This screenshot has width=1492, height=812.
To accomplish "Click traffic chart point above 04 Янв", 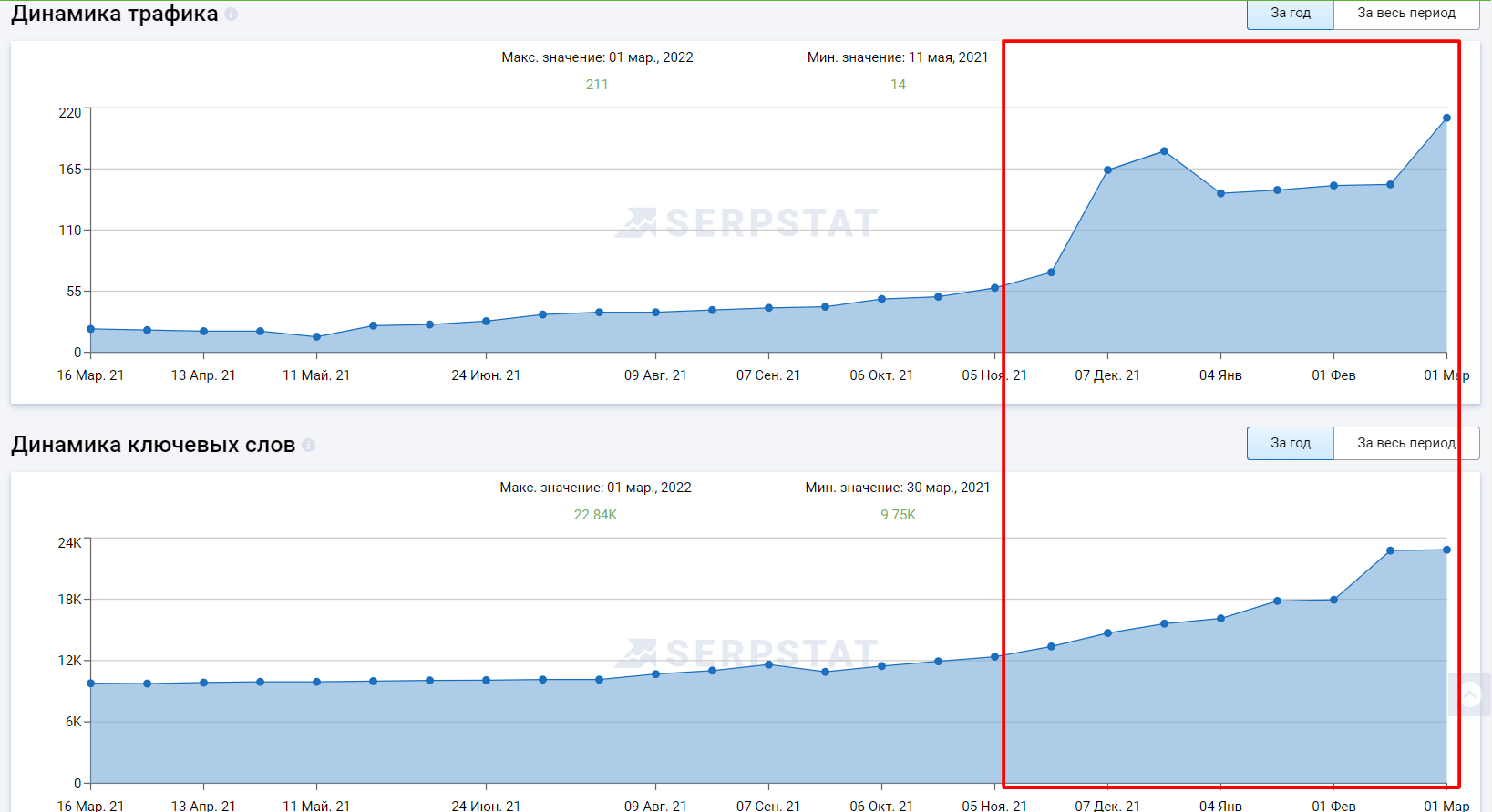I will (x=1220, y=193).
